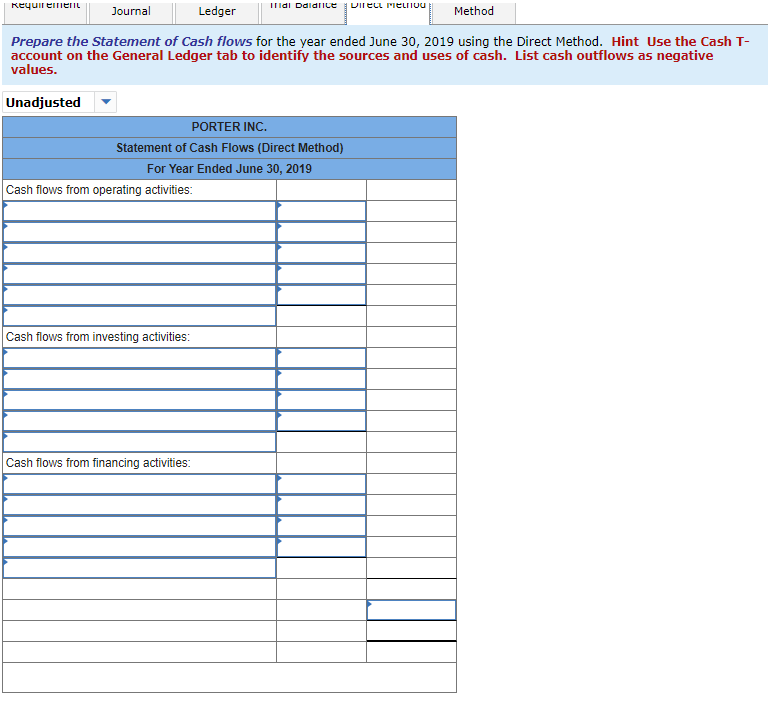Screen dimensions: 776x701
Task: Click 'Statement of Cash Flows (Direct Method)' title
Action: [229, 148]
